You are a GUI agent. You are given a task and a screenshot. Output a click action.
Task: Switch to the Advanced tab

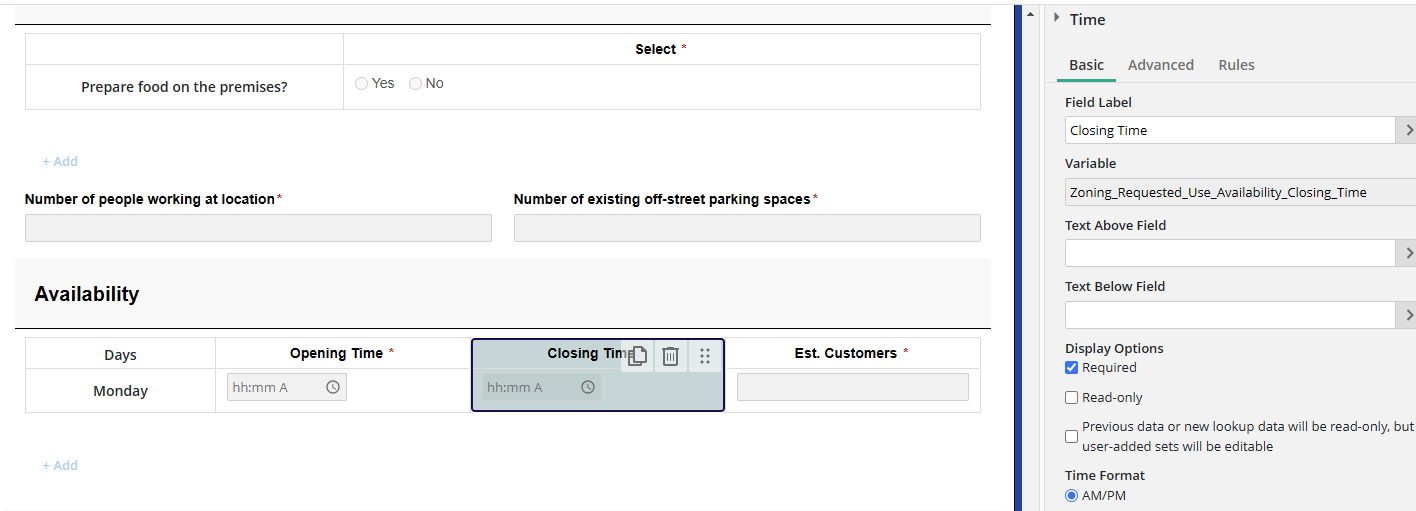pos(1160,65)
